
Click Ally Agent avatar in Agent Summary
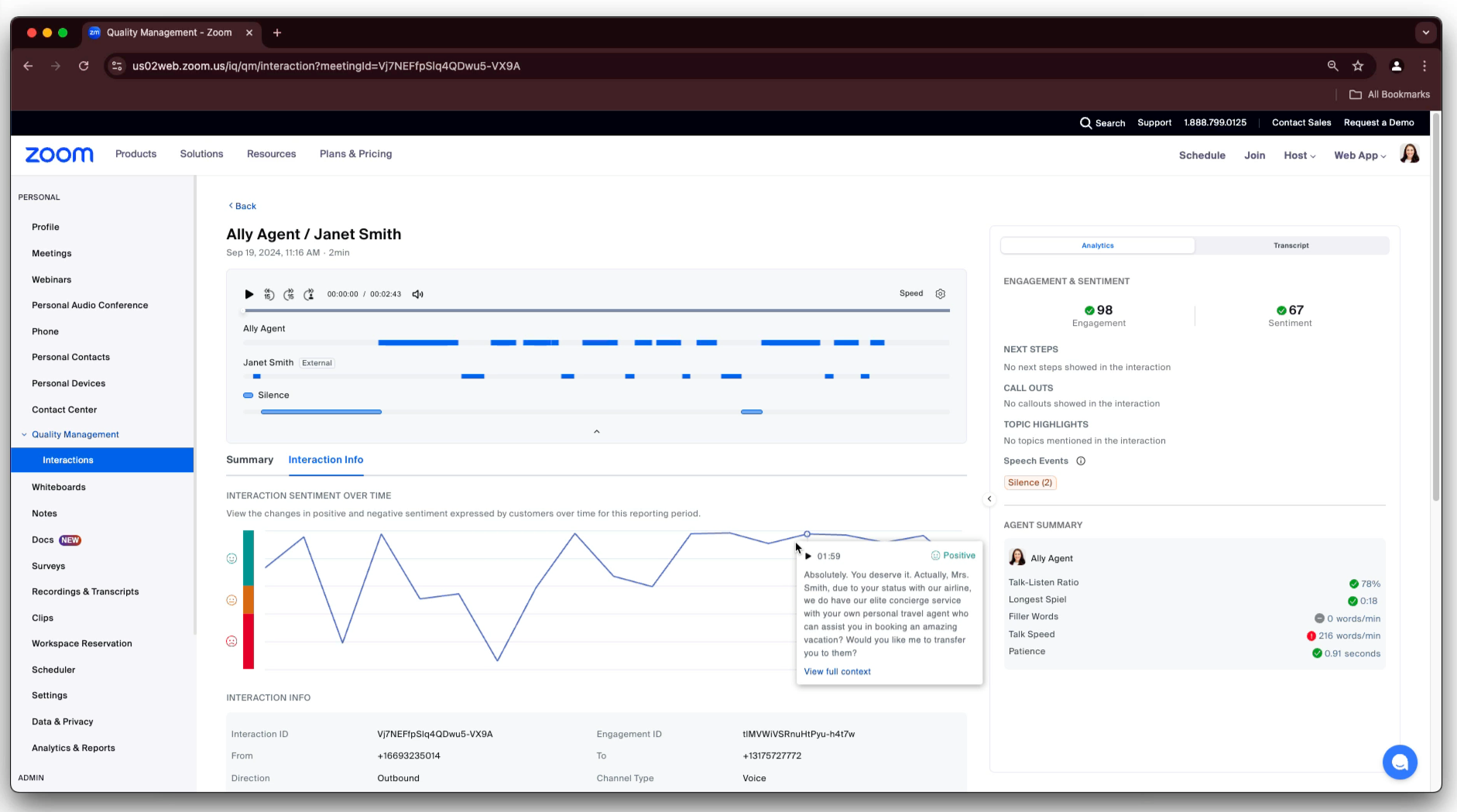point(1017,557)
